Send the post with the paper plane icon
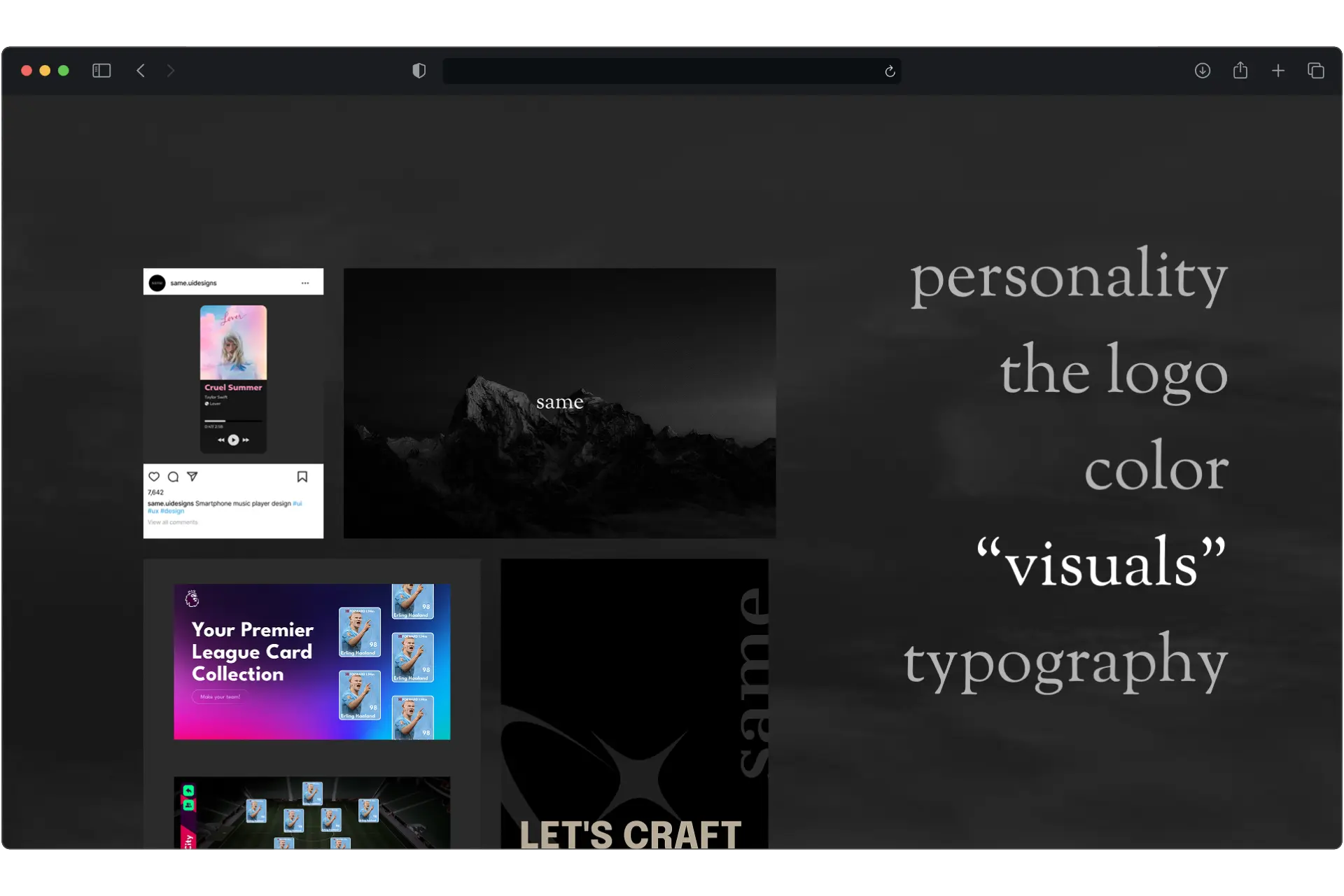 (192, 477)
